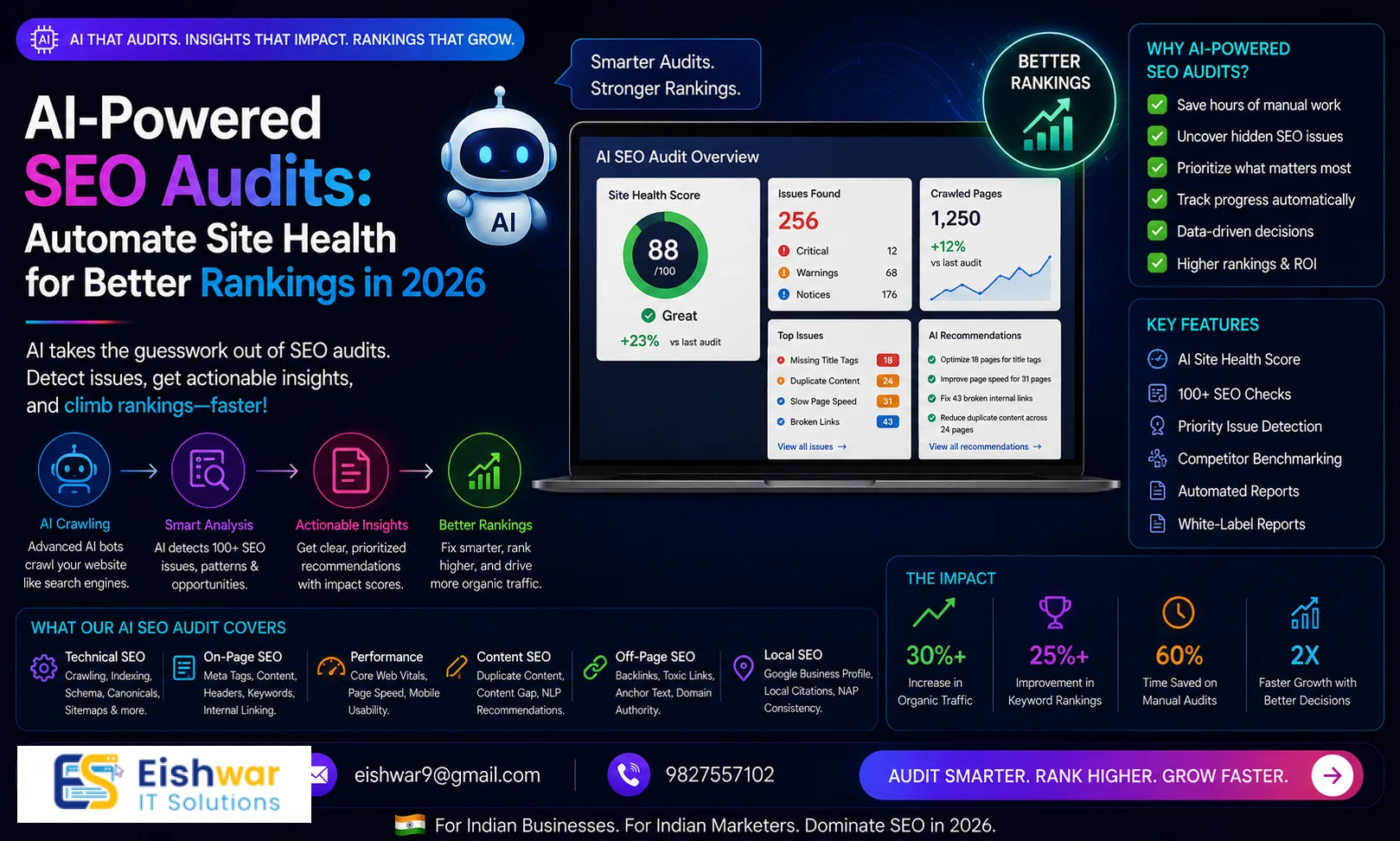Open the View all issues link
Screen dimensions: 1400x841
point(812,446)
